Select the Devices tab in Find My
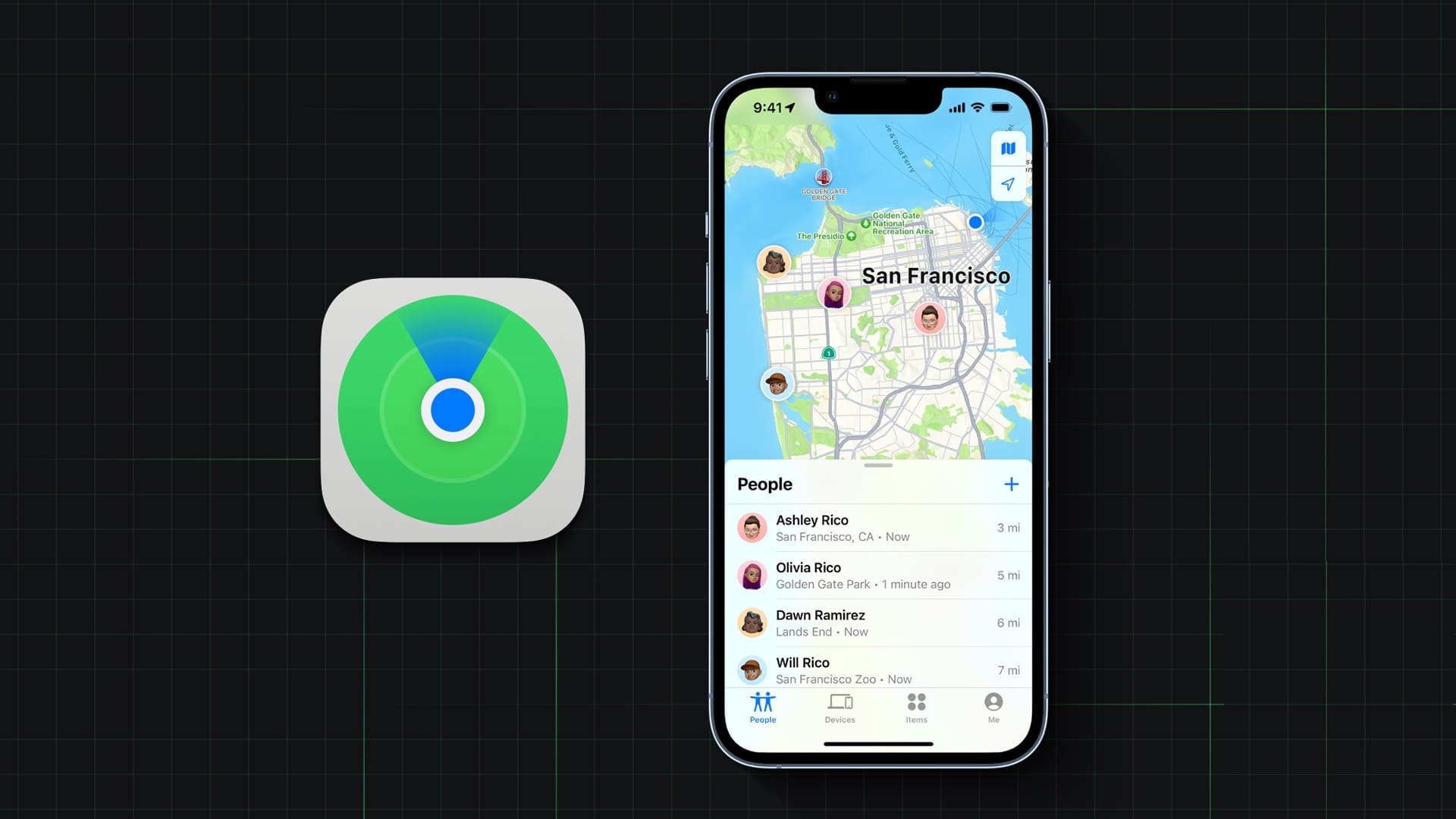 coord(840,707)
